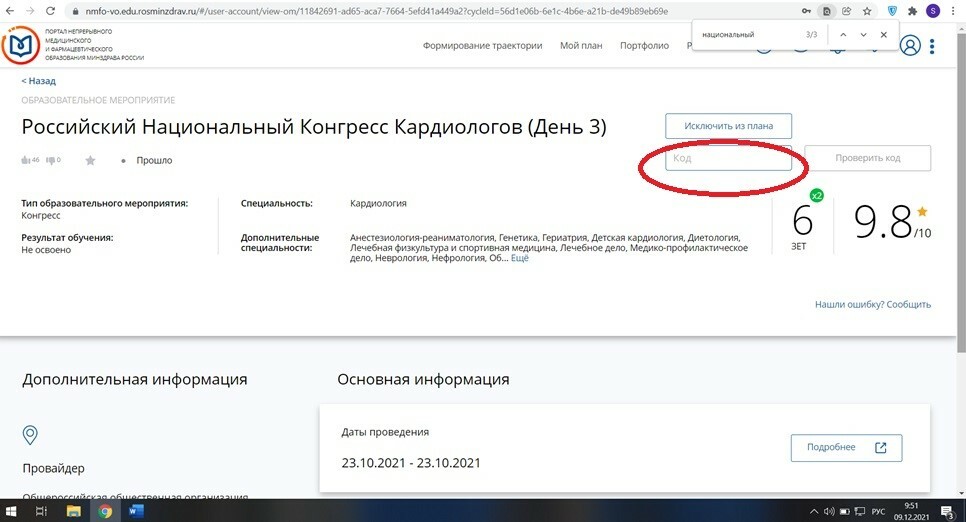Image resolution: width=966 pixels, height=522 pixels.
Task: Click the NMFO portal logo
Action: (x=20, y=46)
